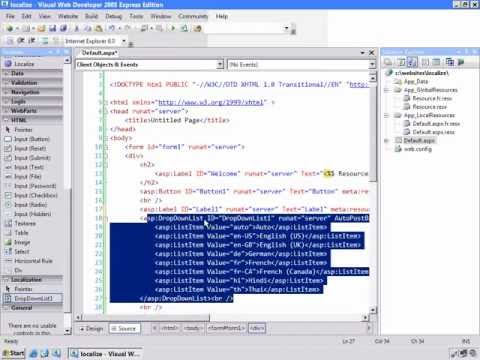Click the Save toolbar icon
Screen dimensions: 480x360
tap(52, 29)
